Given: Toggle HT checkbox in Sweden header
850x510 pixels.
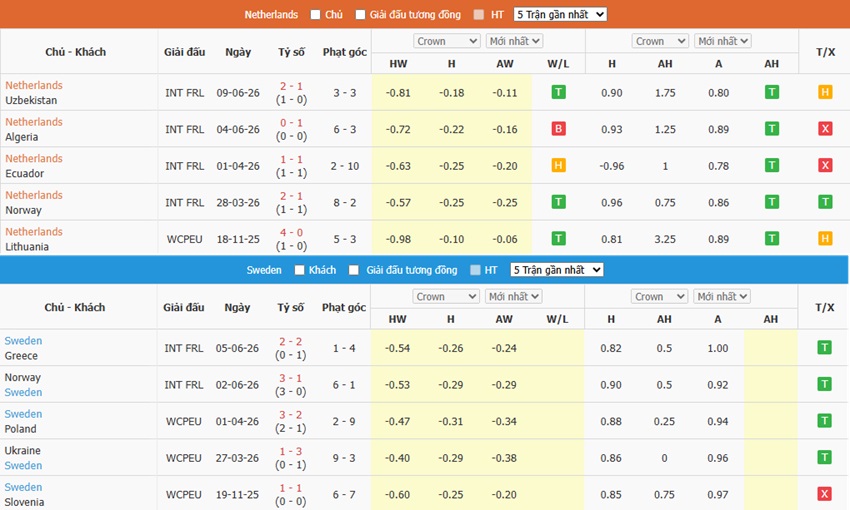Looking at the screenshot, I should [475, 270].
